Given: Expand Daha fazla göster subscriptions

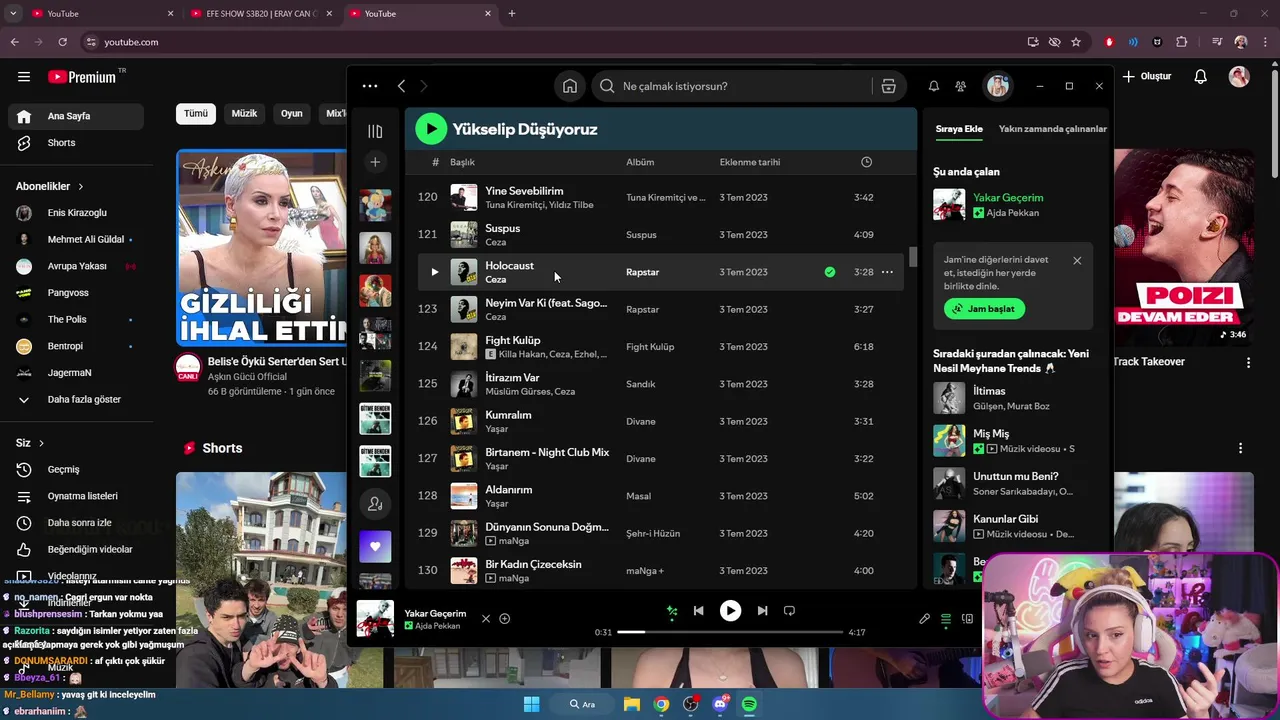Looking at the screenshot, I should (76, 399).
